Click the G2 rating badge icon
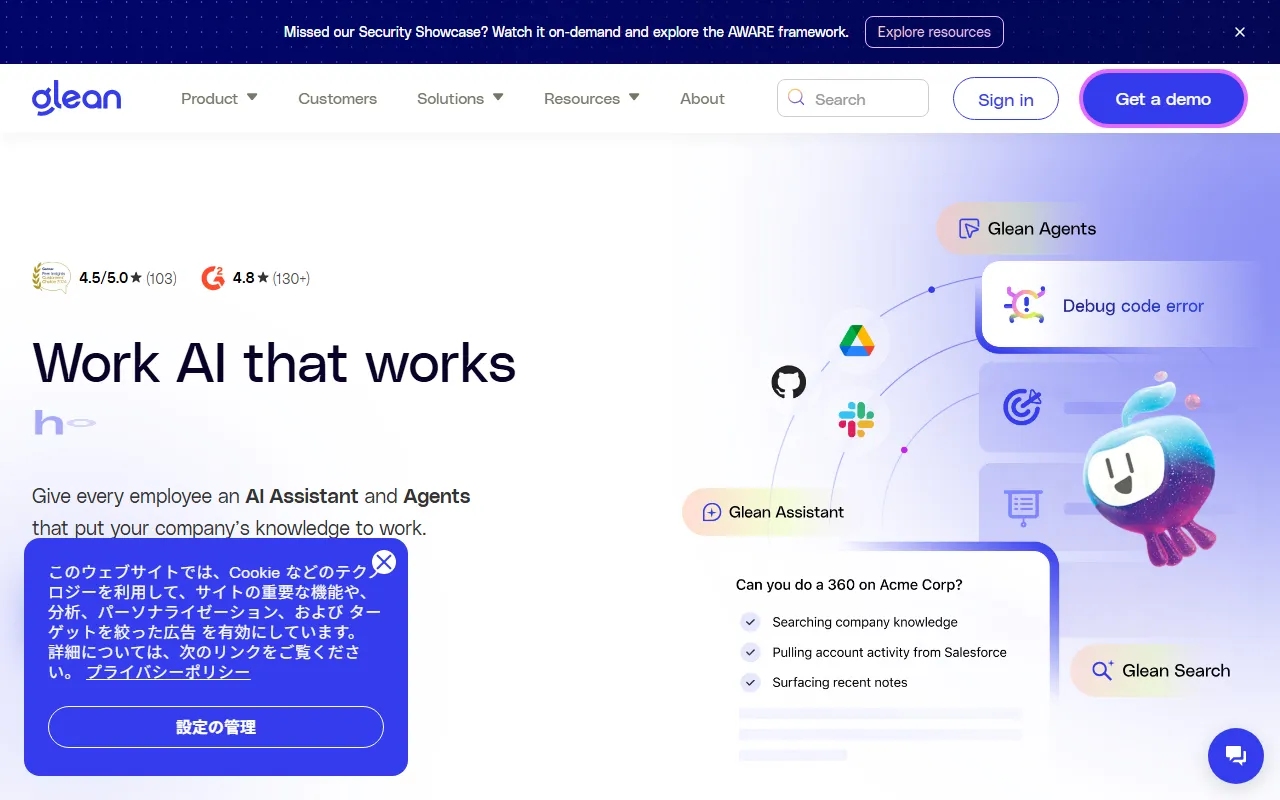 (x=213, y=278)
